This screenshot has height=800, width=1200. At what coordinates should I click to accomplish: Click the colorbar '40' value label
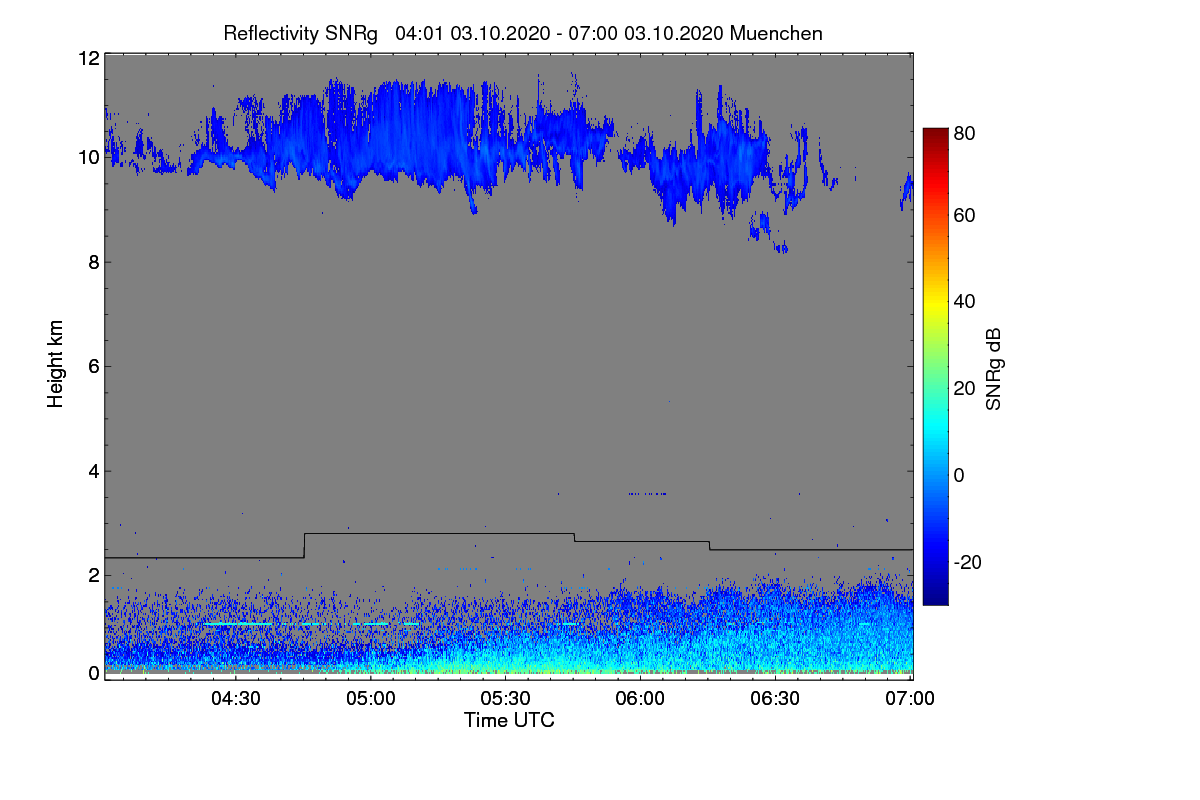point(965,302)
